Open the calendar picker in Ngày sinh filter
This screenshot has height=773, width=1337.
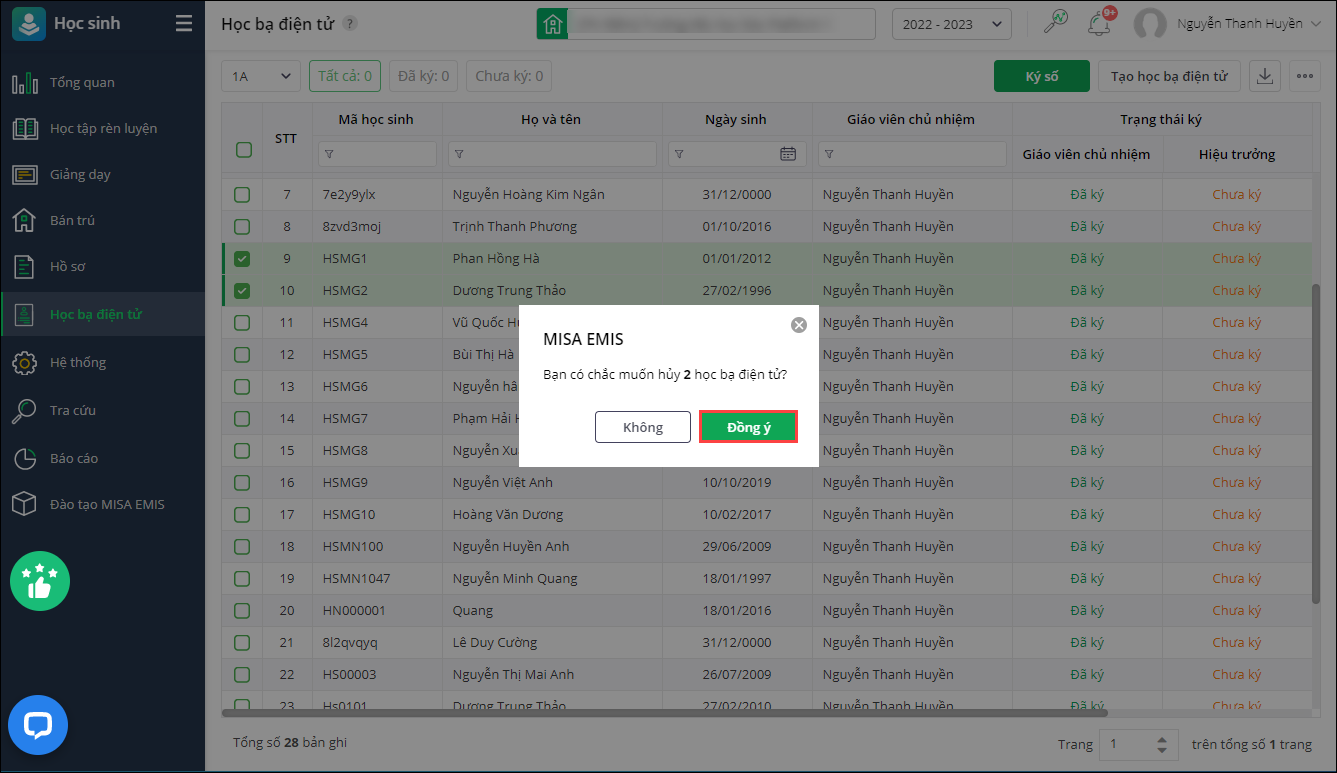788,154
